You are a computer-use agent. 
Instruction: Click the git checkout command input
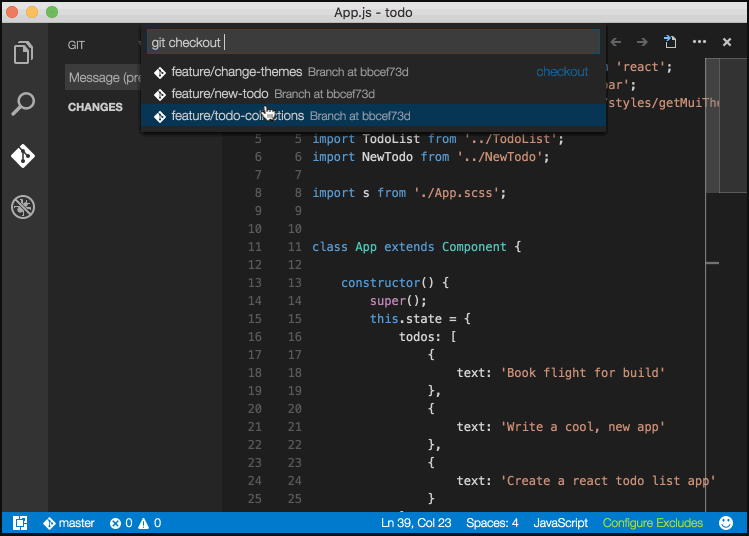coord(373,42)
